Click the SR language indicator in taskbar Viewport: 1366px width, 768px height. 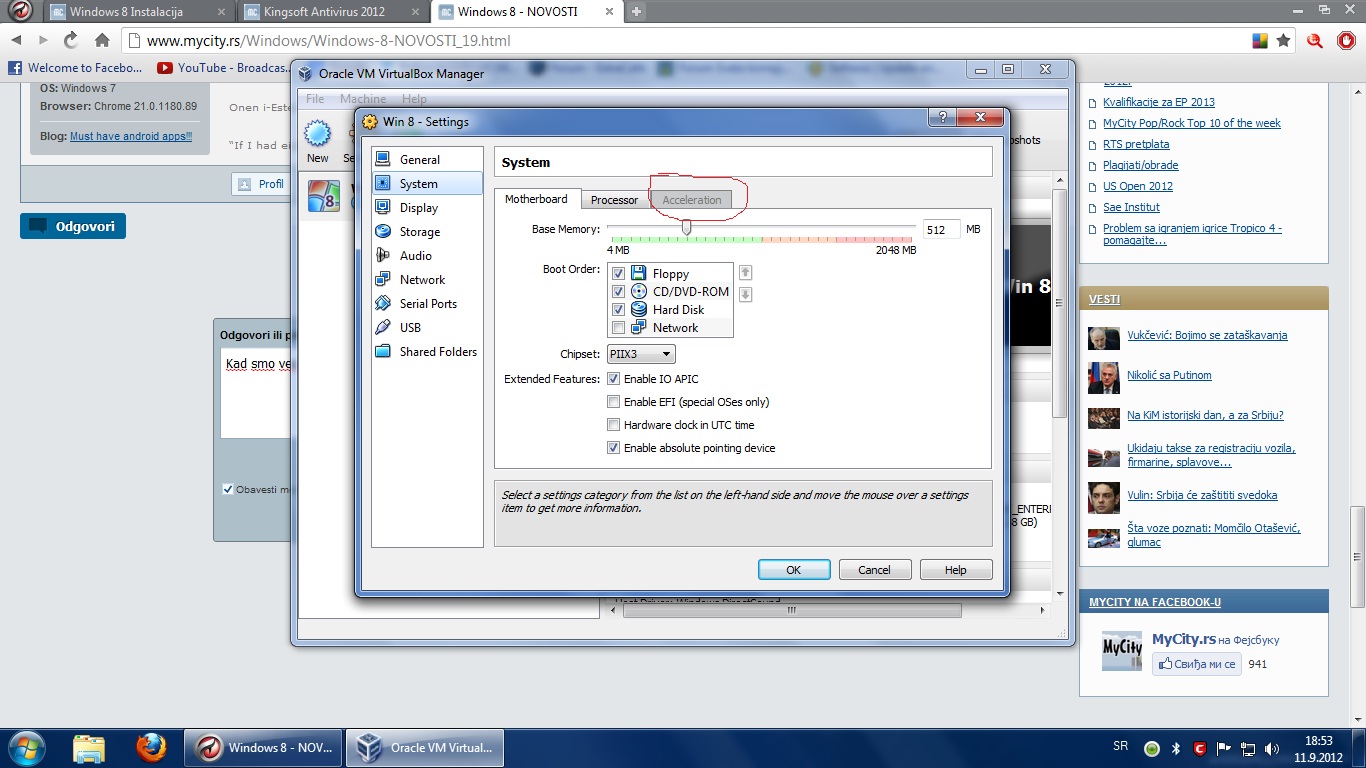click(x=1121, y=747)
